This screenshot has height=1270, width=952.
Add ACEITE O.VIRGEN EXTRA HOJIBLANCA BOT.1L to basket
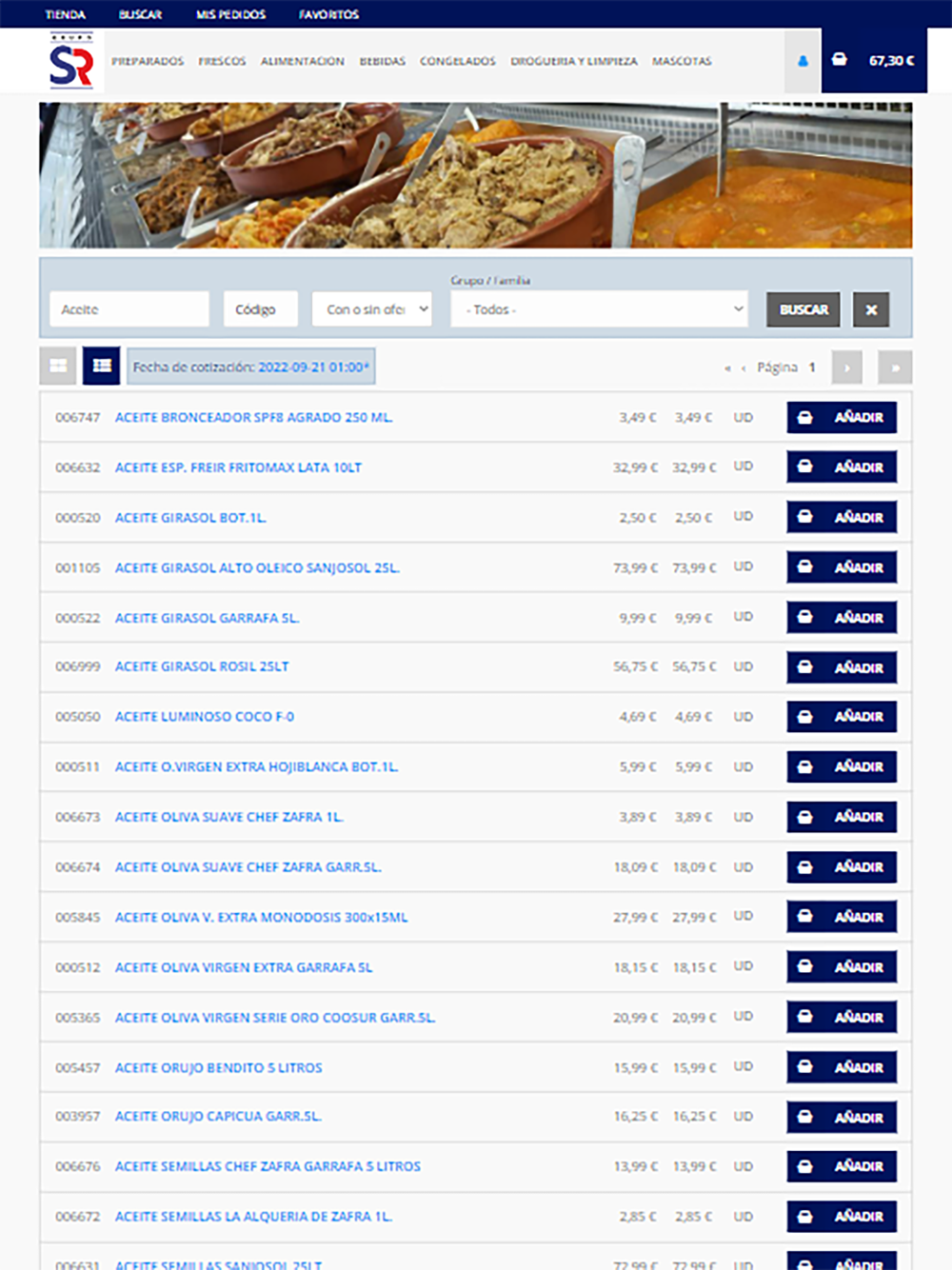pos(842,766)
